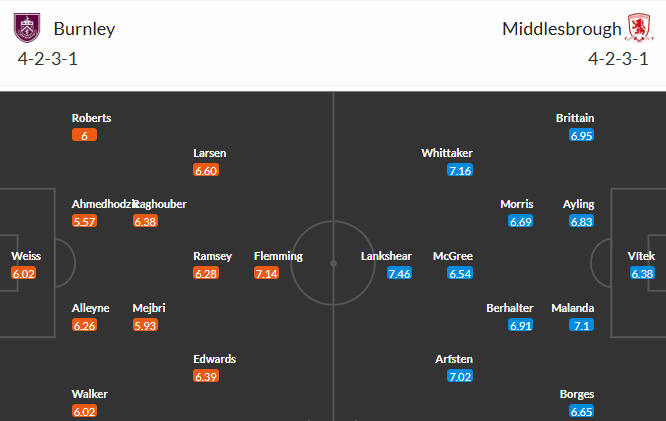Click player name McGree
The width and height of the screenshot is (666, 421).
(453, 256)
